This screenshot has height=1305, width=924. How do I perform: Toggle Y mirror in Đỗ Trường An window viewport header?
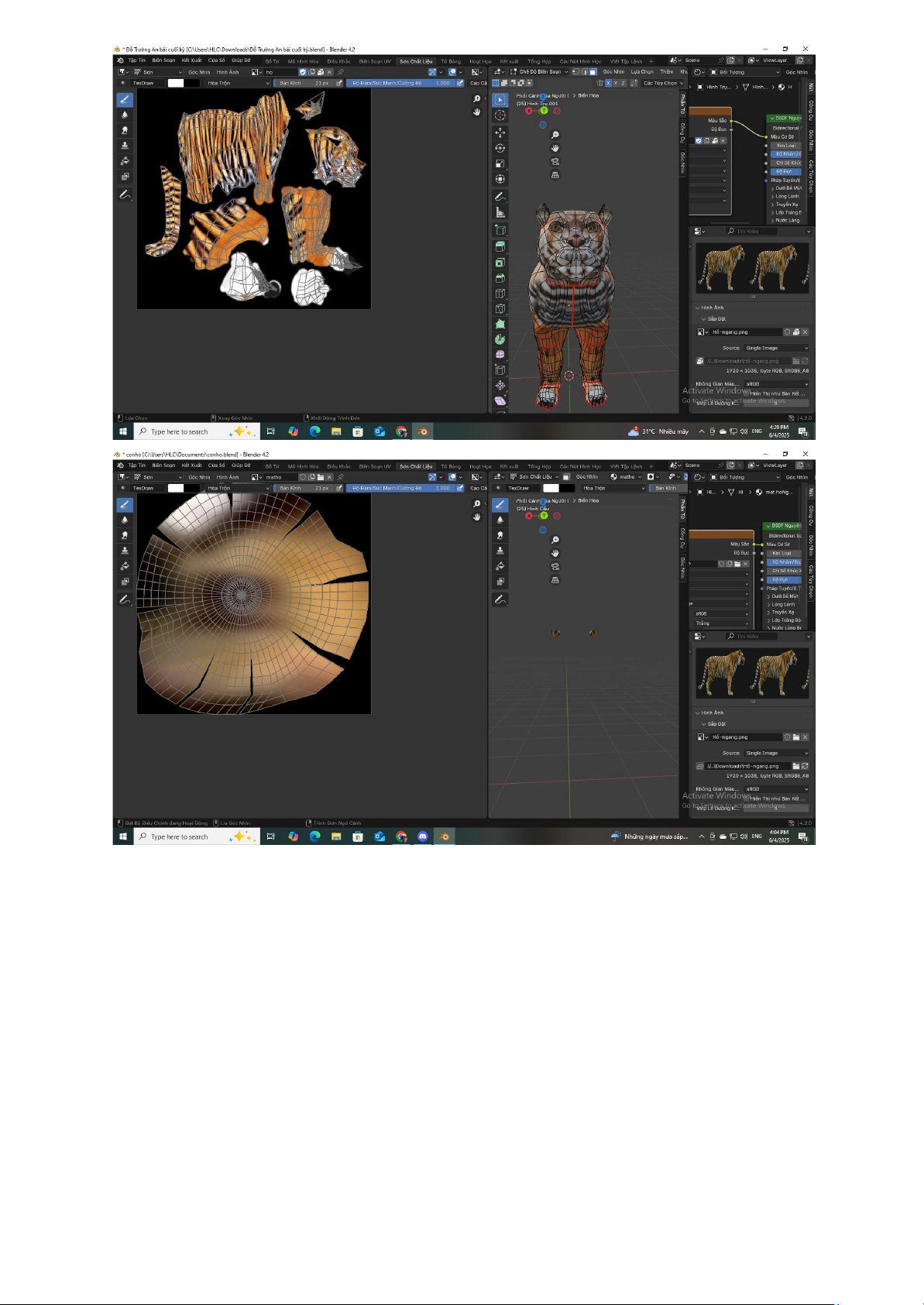pos(616,83)
